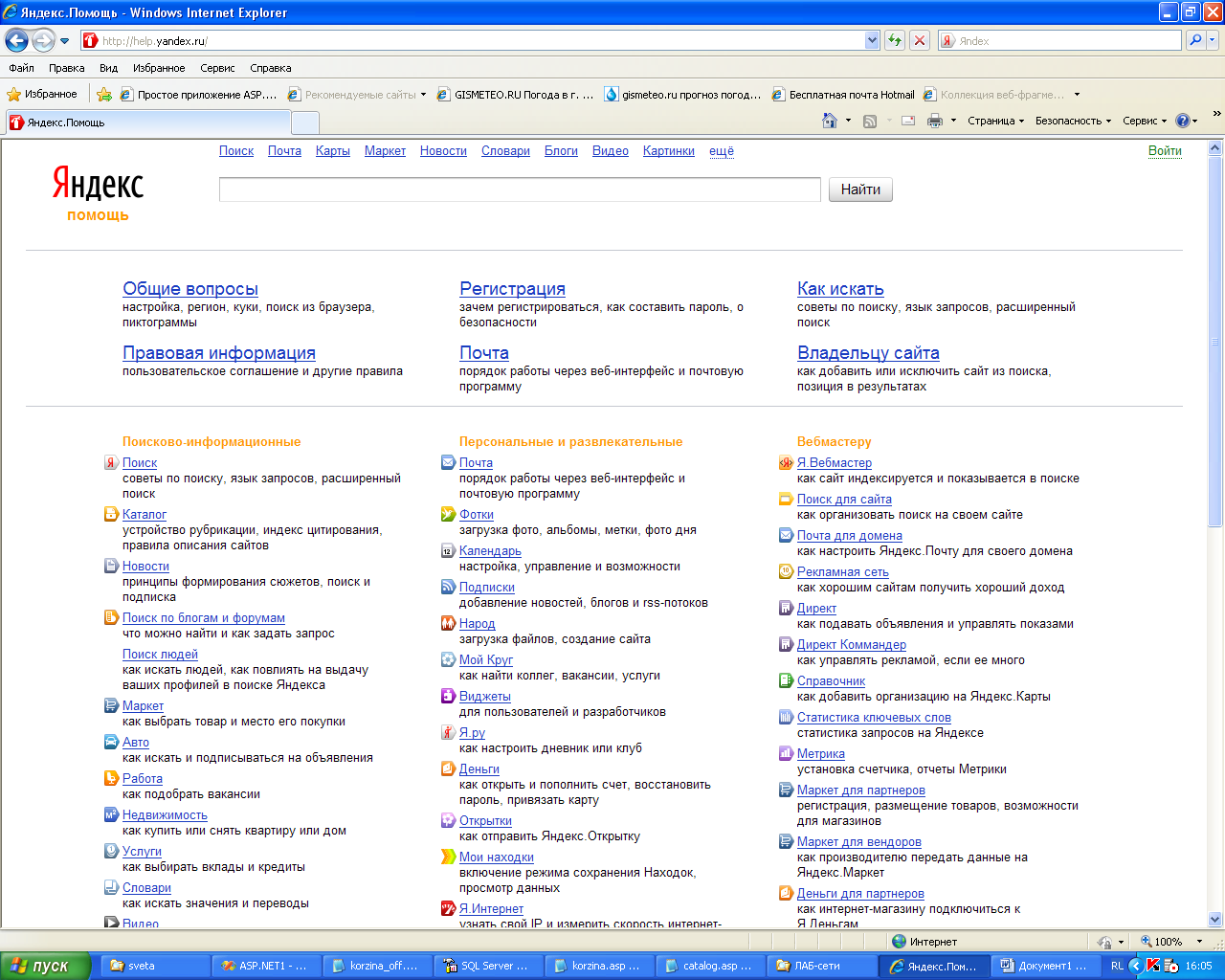This screenshot has height=980, width=1225.
Task: Click the search magnifier icon in toolbar
Action: click(x=1195, y=40)
